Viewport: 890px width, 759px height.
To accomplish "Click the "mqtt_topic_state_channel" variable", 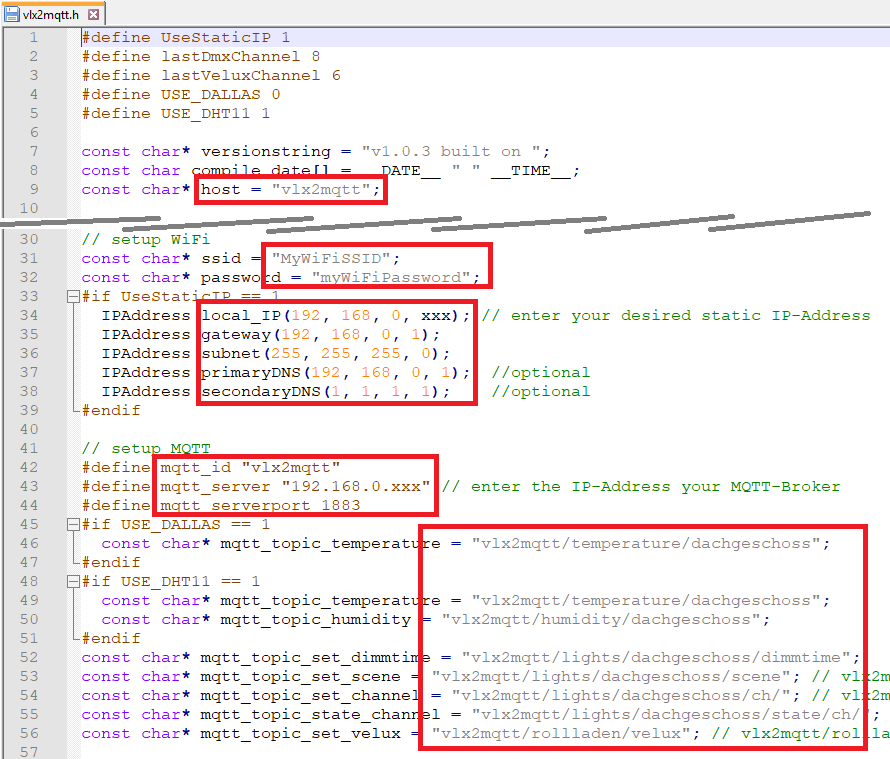I will [x=320, y=715].
